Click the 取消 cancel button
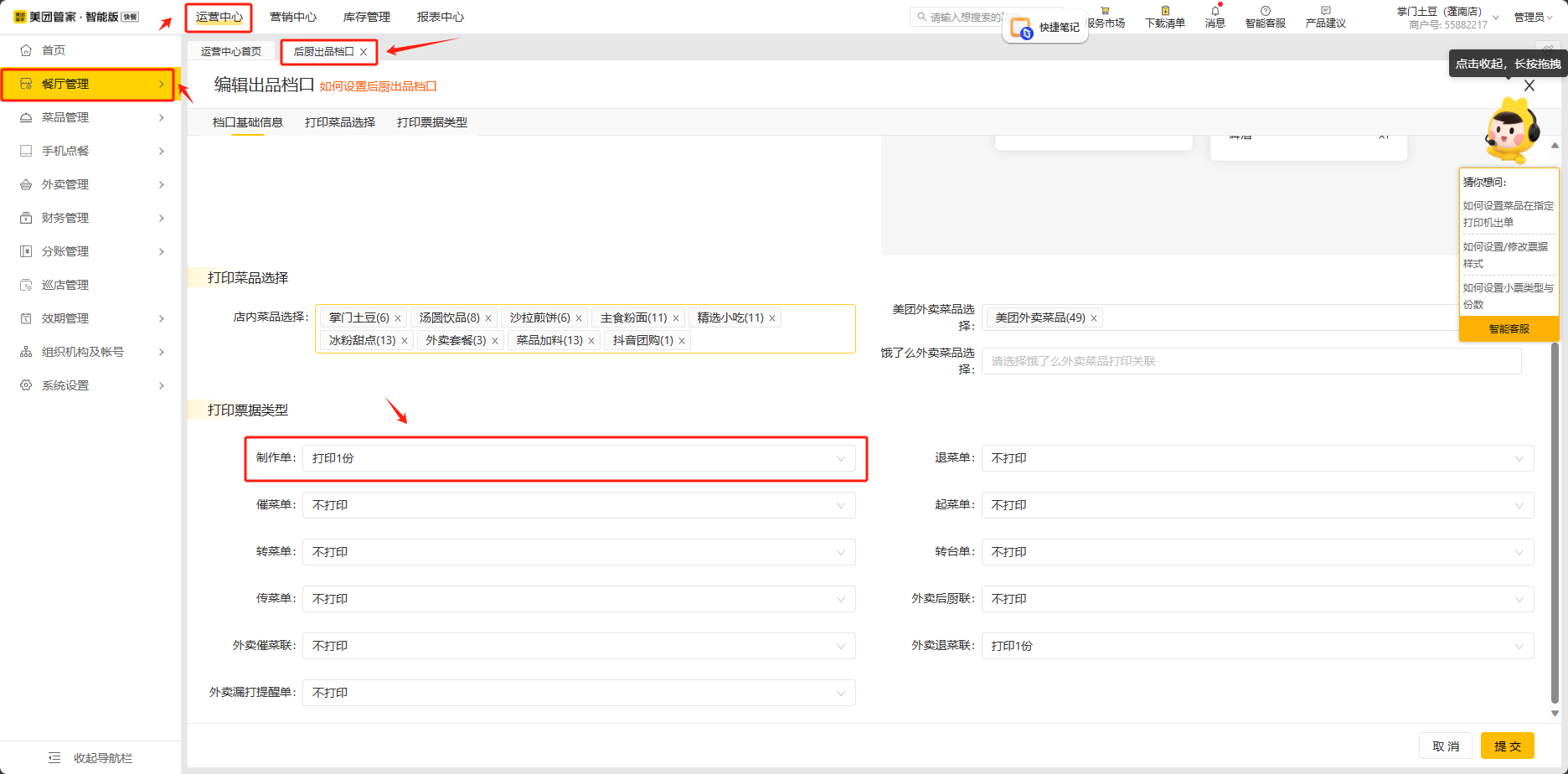Image resolution: width=1568 pixels, height=774 pixels. click(x=1446, y=746)
